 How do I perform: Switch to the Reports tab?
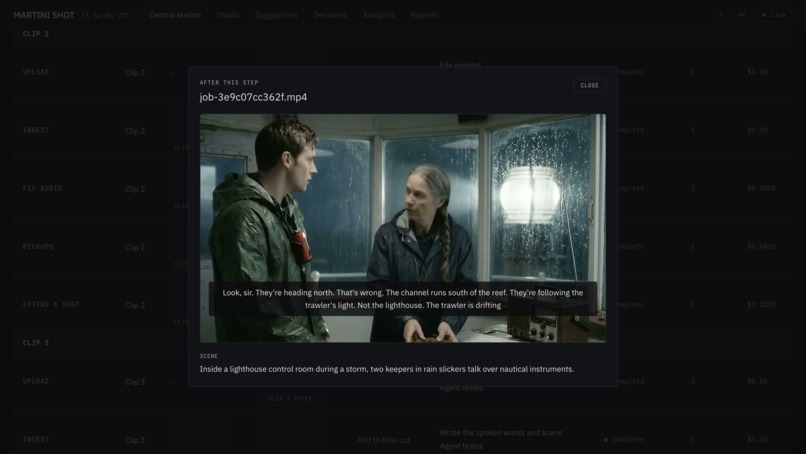coord(424,15)
